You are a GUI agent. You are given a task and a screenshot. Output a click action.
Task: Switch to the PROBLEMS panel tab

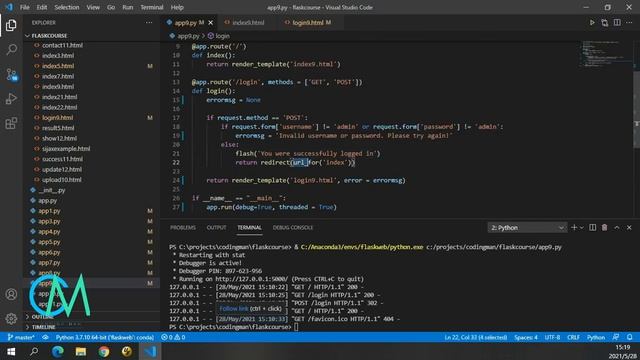coord(183,227)
